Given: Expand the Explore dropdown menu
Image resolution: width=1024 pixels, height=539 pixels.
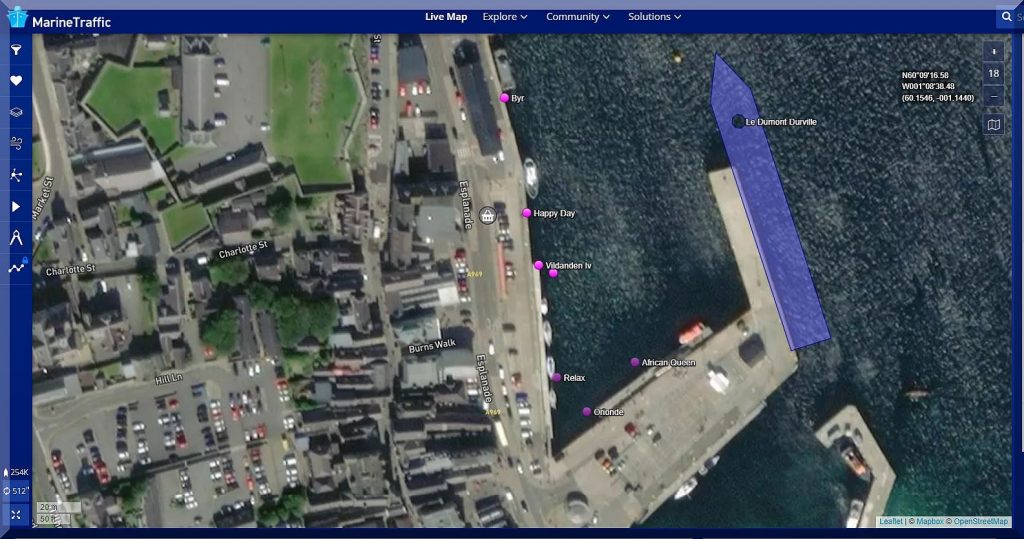Looking at the screenshot, I should point(504,17).
